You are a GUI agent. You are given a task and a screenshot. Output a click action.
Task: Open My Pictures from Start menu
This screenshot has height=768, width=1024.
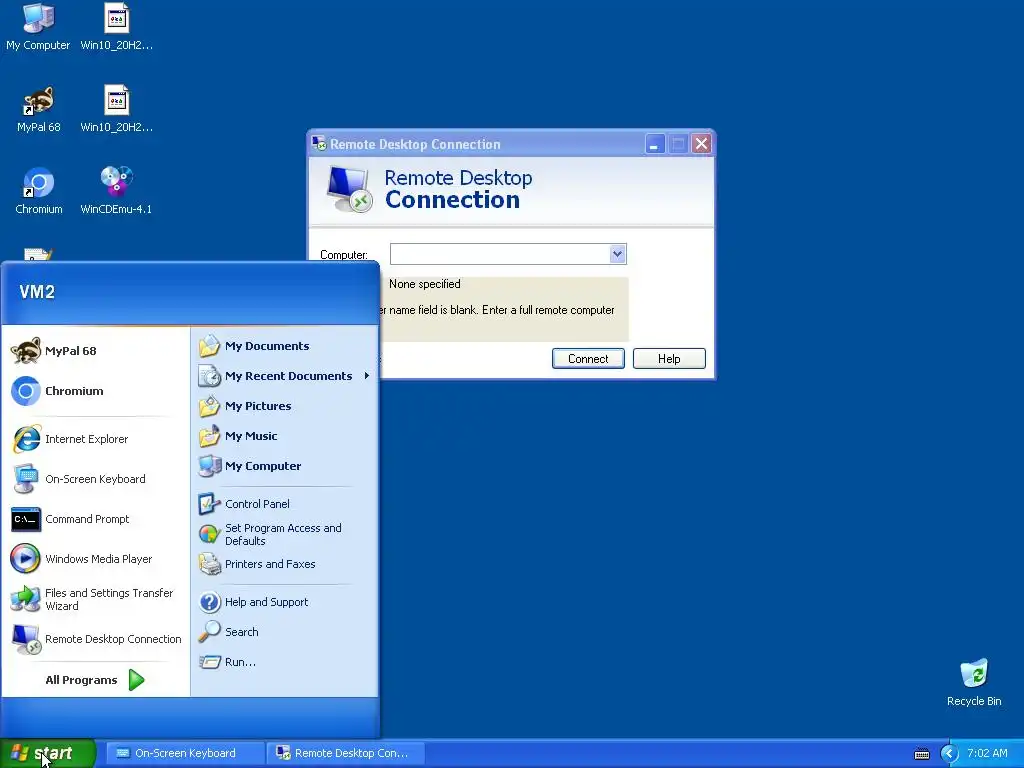pyautogui.click(x=284, y=406)
